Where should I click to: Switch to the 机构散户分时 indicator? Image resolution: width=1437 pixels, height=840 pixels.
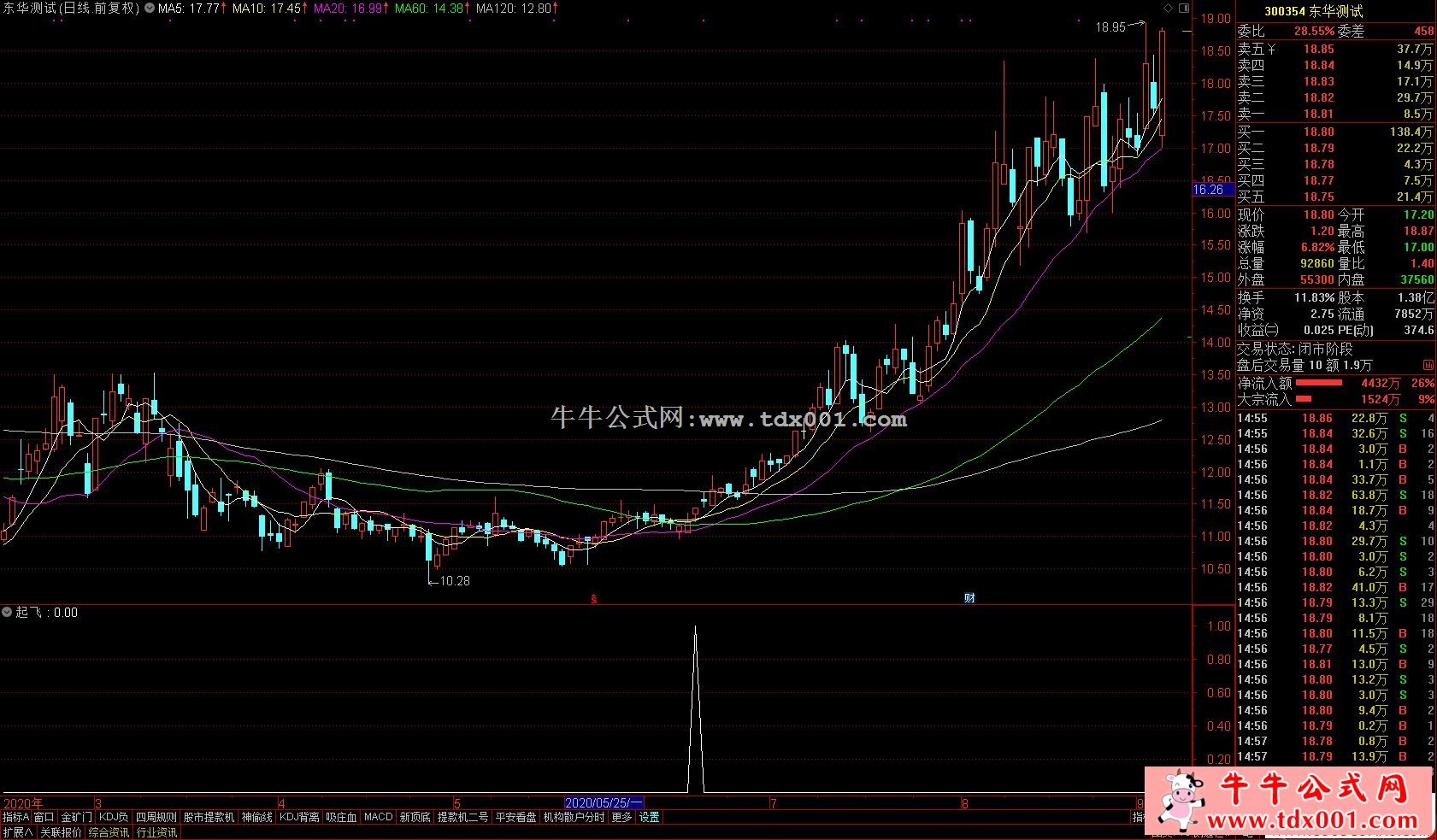coord(574,818)
